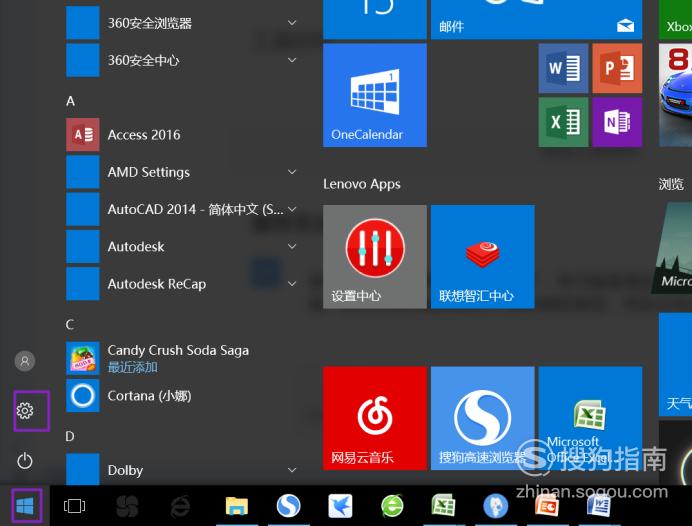Open Access 2016 from the app list
The height and width of the screenshot is (526, 692).
(181, 135)
